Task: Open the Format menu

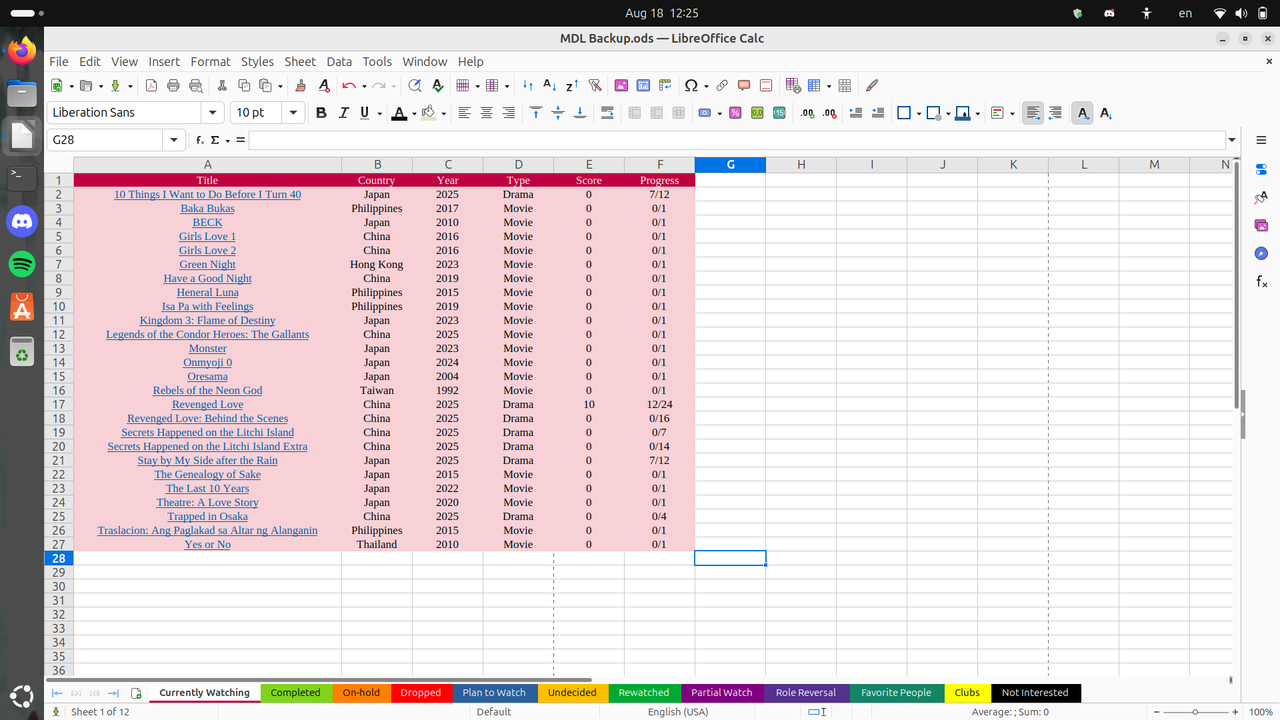Action: tap(210, 61)
